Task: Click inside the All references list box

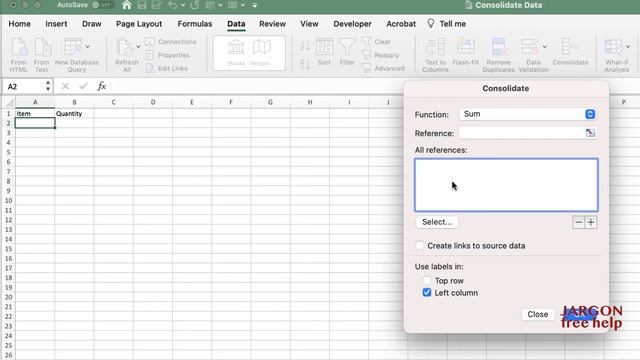Action: click(506, 185)
